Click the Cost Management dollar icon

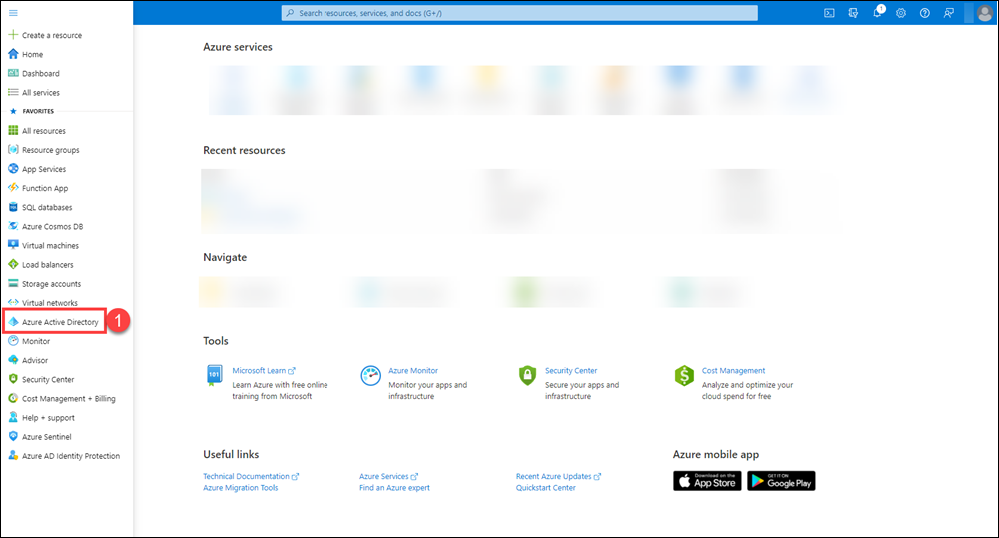(x=684, y=376)
